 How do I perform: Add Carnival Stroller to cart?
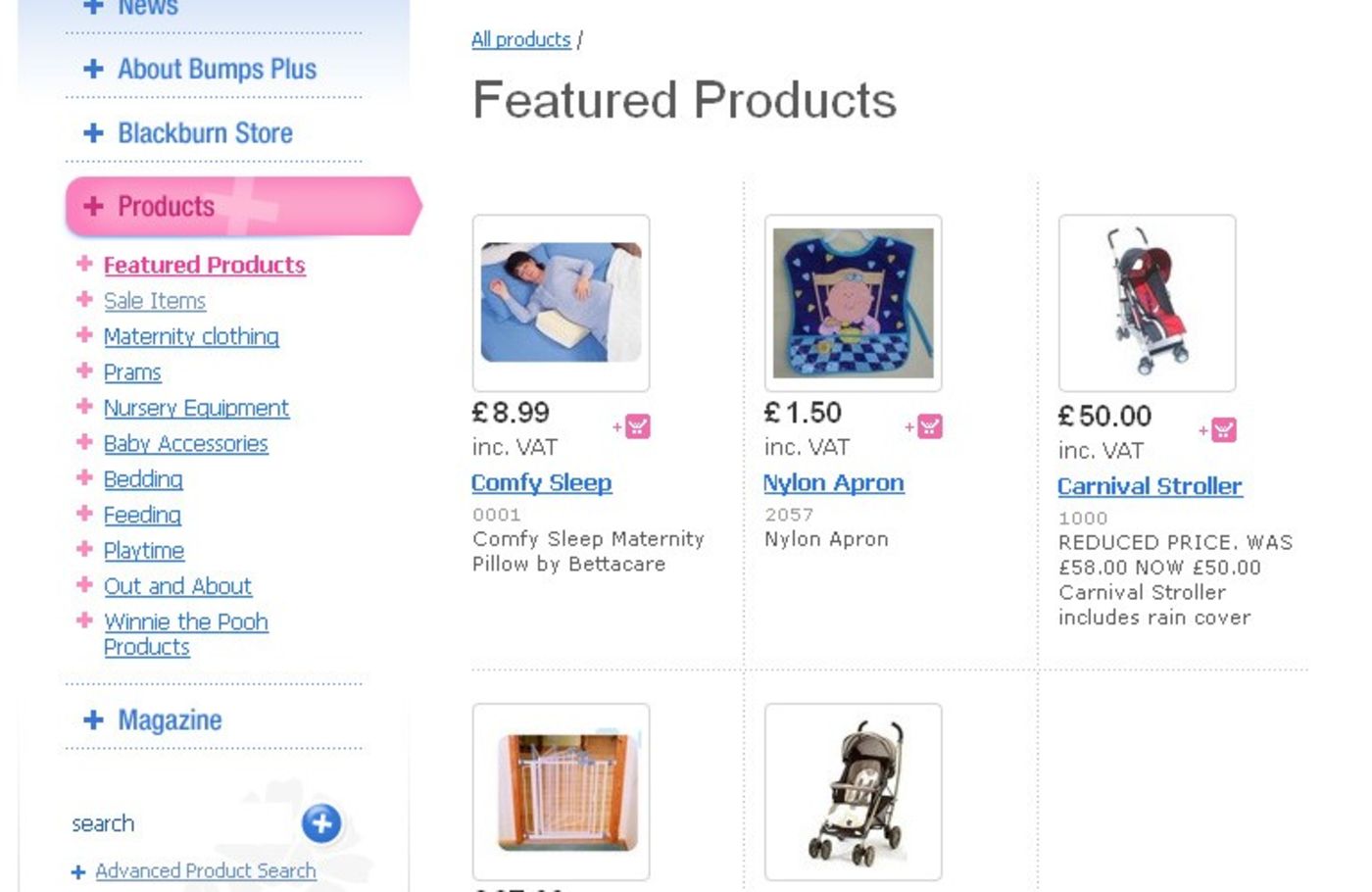tap(1223, 429)
